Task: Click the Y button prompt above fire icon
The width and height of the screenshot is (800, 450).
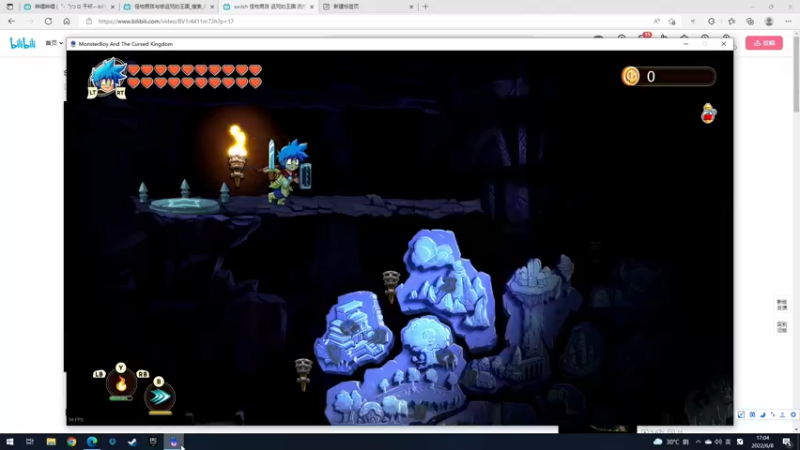Action: tap(120, 367)
